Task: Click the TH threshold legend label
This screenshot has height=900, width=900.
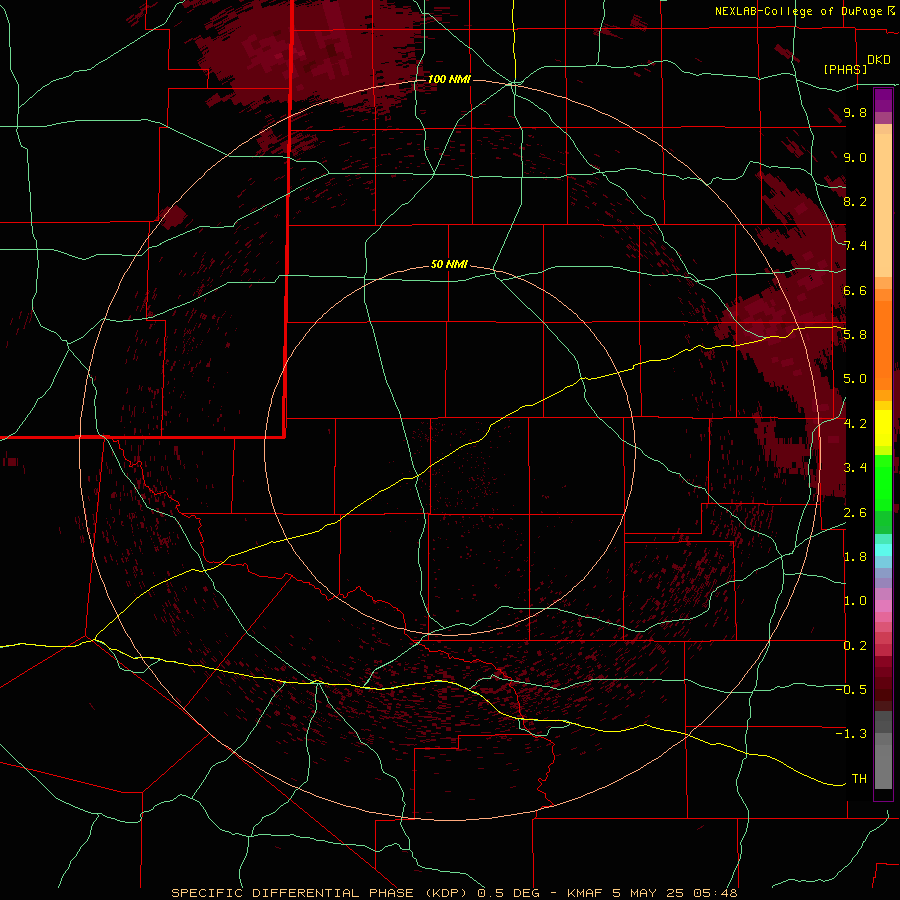Action: coord(859,779)
